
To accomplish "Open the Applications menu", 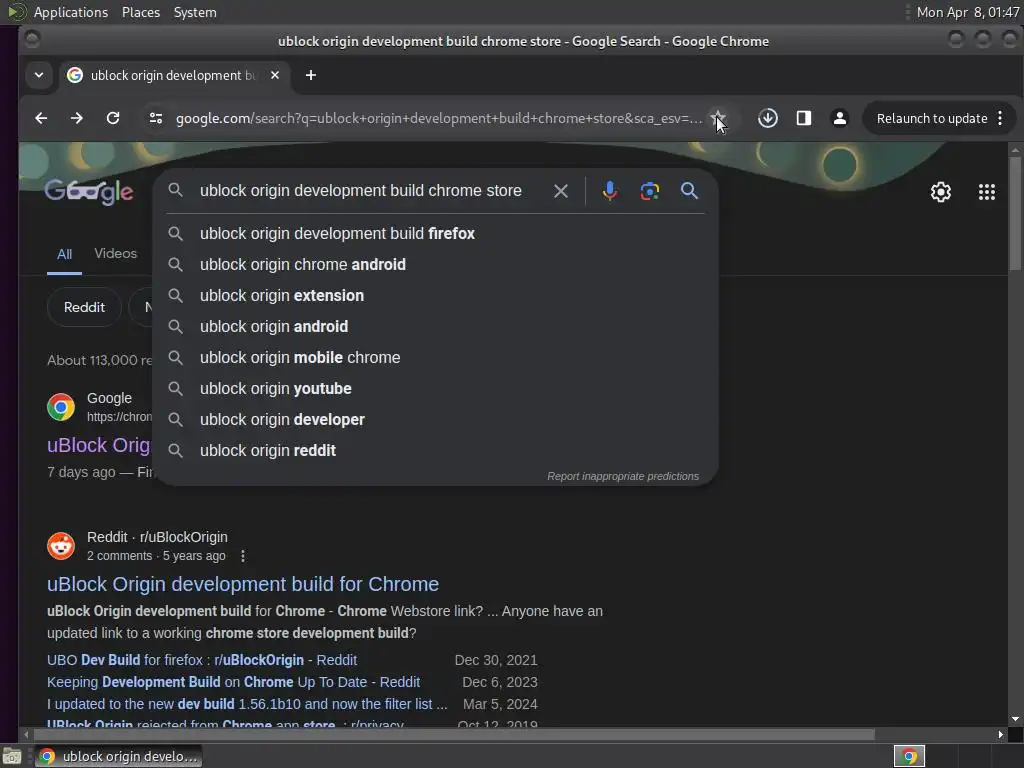I will [71, 12].
